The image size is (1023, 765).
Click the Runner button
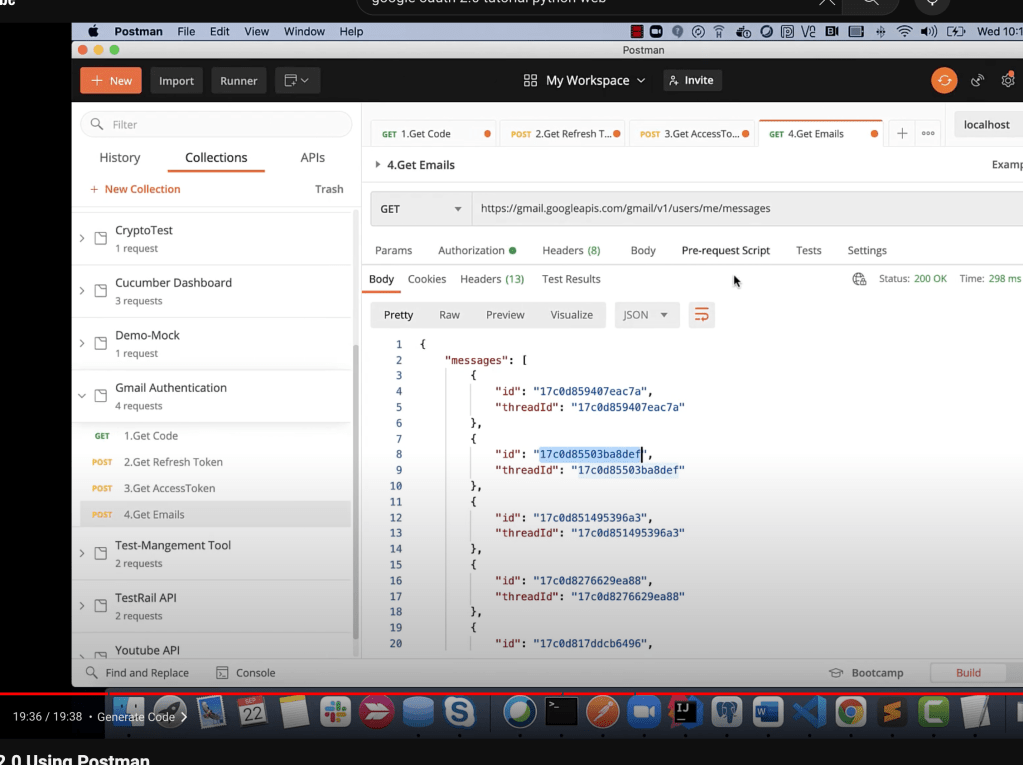[x=239, y=80]
